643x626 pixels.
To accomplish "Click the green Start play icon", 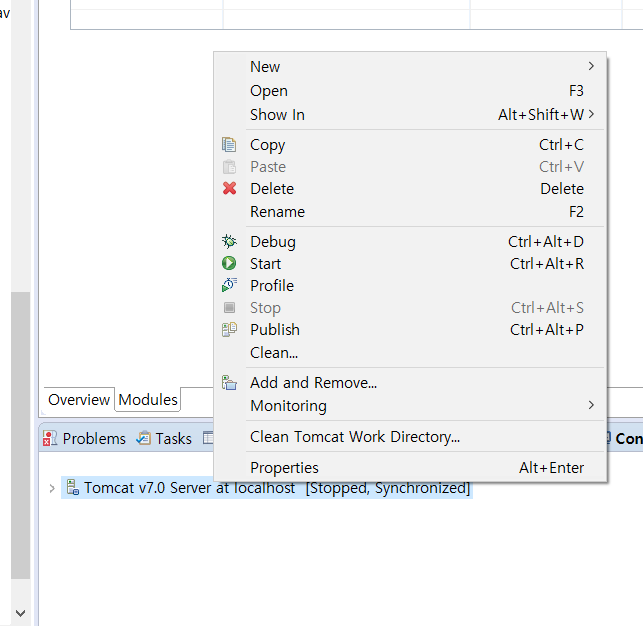I will [x=229, y=263].
